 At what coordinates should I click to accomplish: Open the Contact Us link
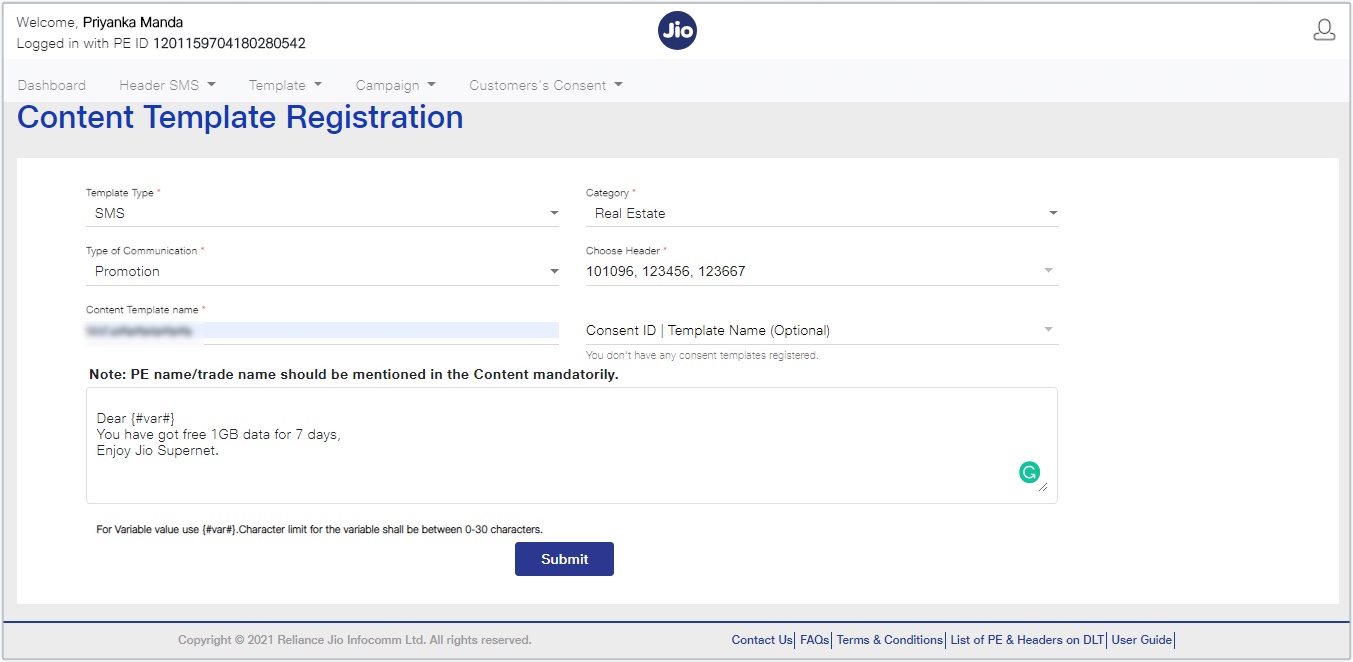762,640
